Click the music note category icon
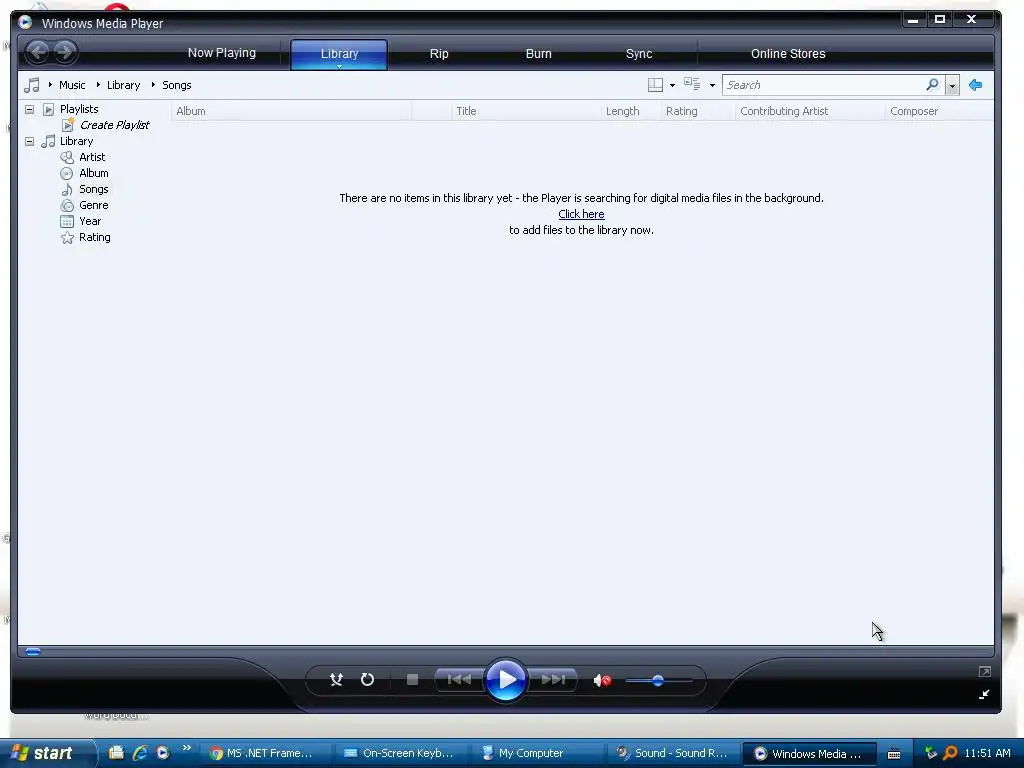The height and width of the screenshot is (768, 1024). tap(31, 85)
